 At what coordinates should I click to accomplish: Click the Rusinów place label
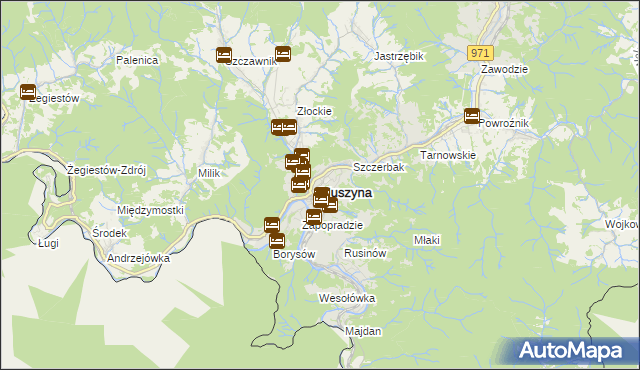pyautogui.click(x=365, y=253)
